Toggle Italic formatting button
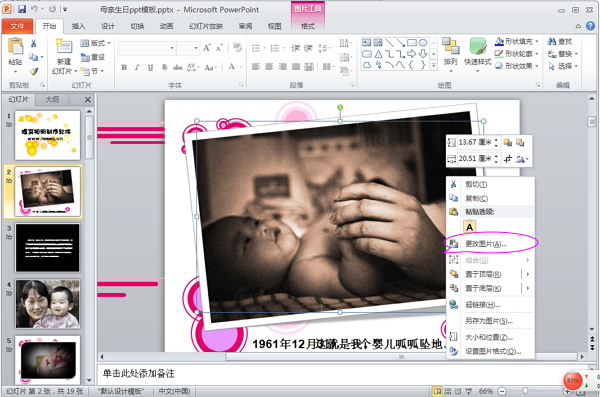Screen dimensions: 600x397 [137, 67]
